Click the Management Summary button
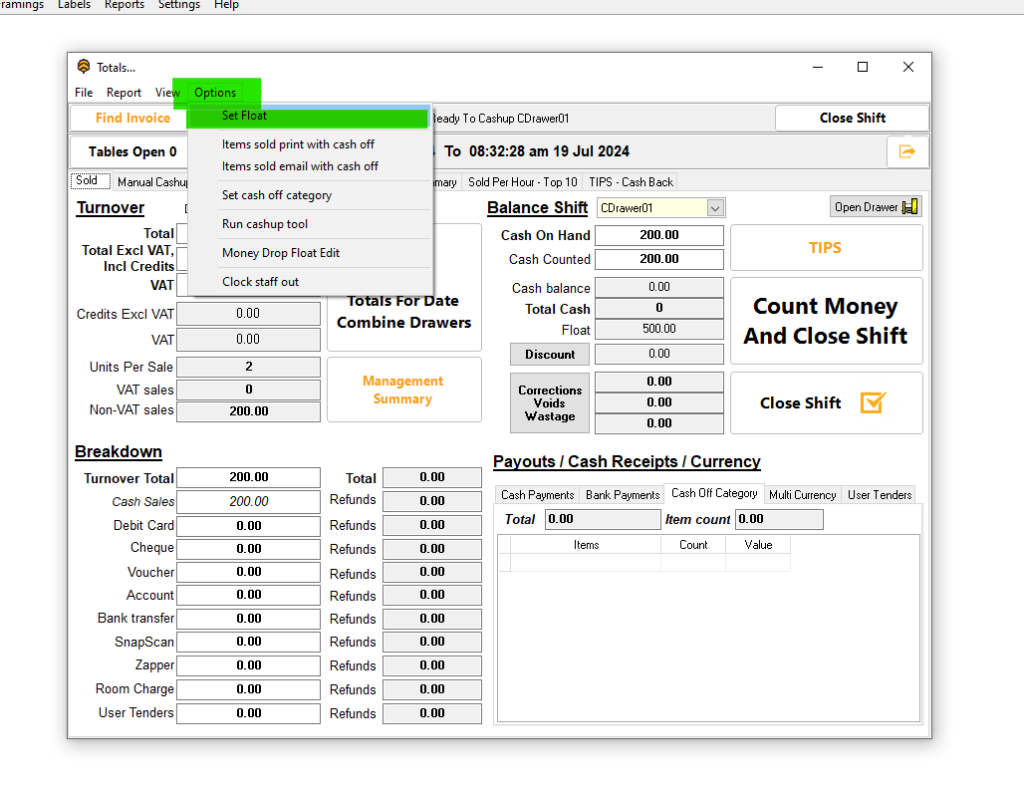Viewport: 1024px width, 787px height. [x=404, y=389]
